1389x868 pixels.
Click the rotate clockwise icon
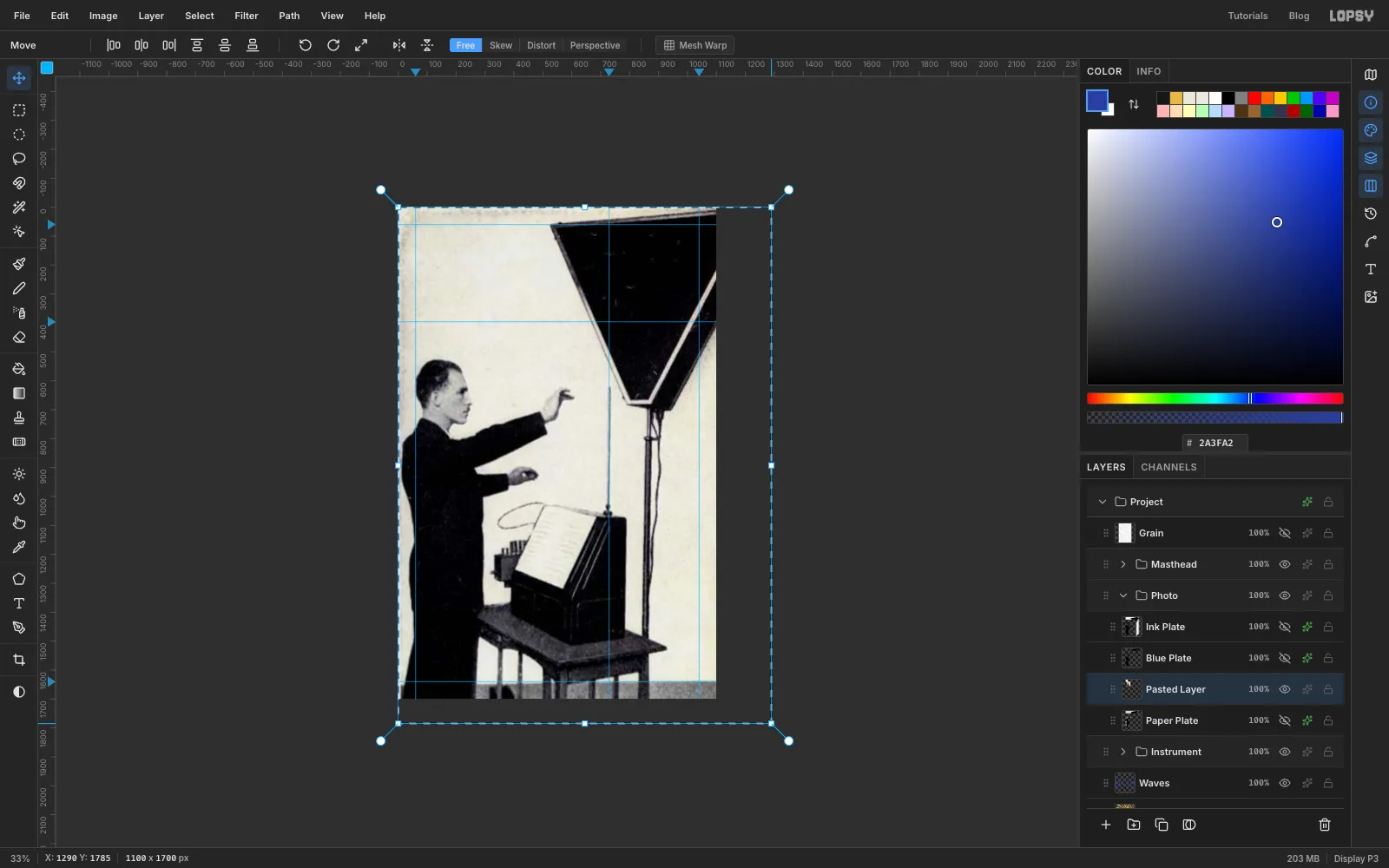click(333, 45)
